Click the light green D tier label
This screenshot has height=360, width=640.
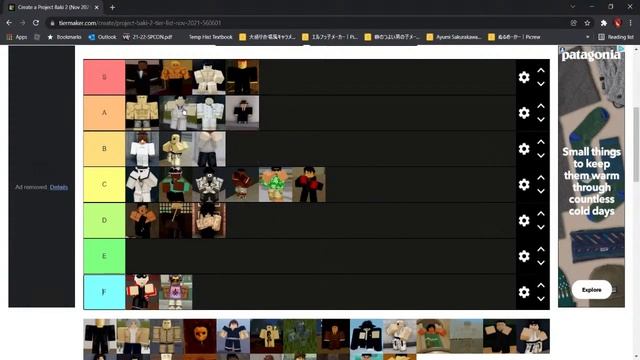point(104,220)
